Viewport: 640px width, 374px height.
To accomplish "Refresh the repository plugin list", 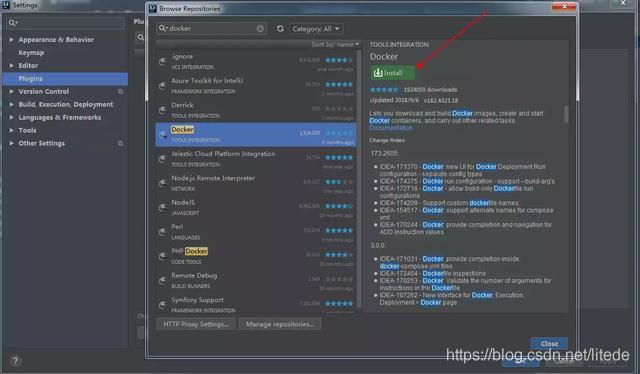I will 280,29.
